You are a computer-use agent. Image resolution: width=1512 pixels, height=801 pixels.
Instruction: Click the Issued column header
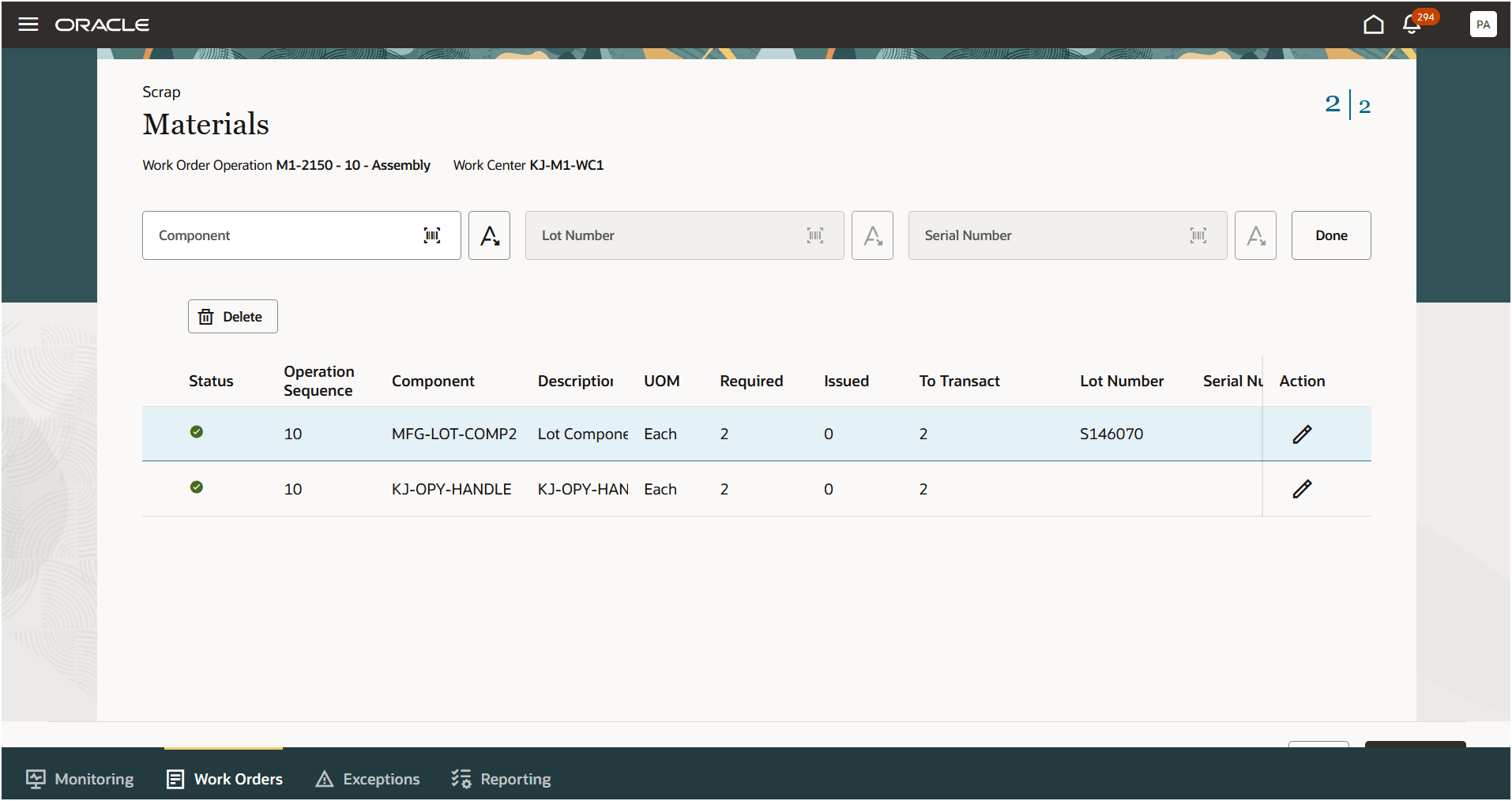(846, 381)
